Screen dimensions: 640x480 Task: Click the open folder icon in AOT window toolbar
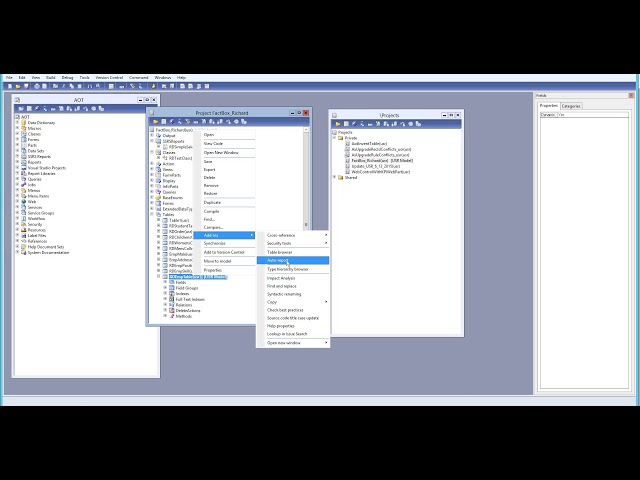(21, 109)
